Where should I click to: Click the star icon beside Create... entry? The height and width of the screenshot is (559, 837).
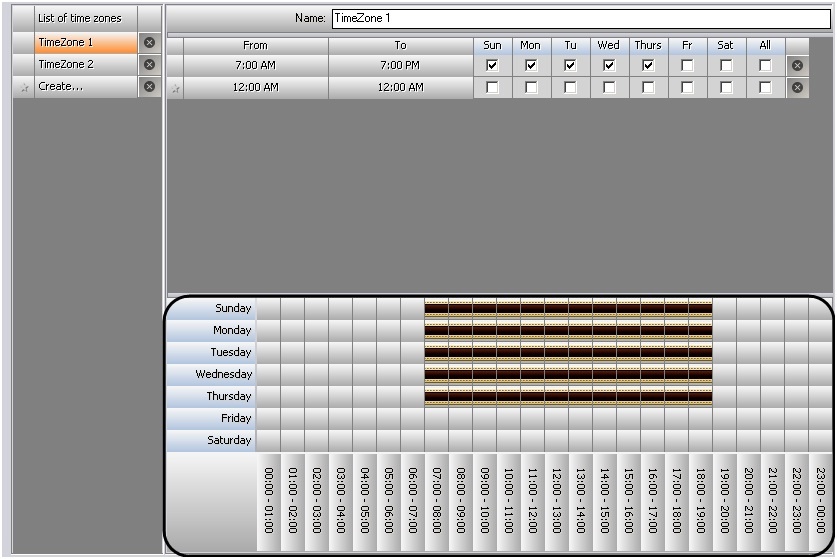point(22,88)
